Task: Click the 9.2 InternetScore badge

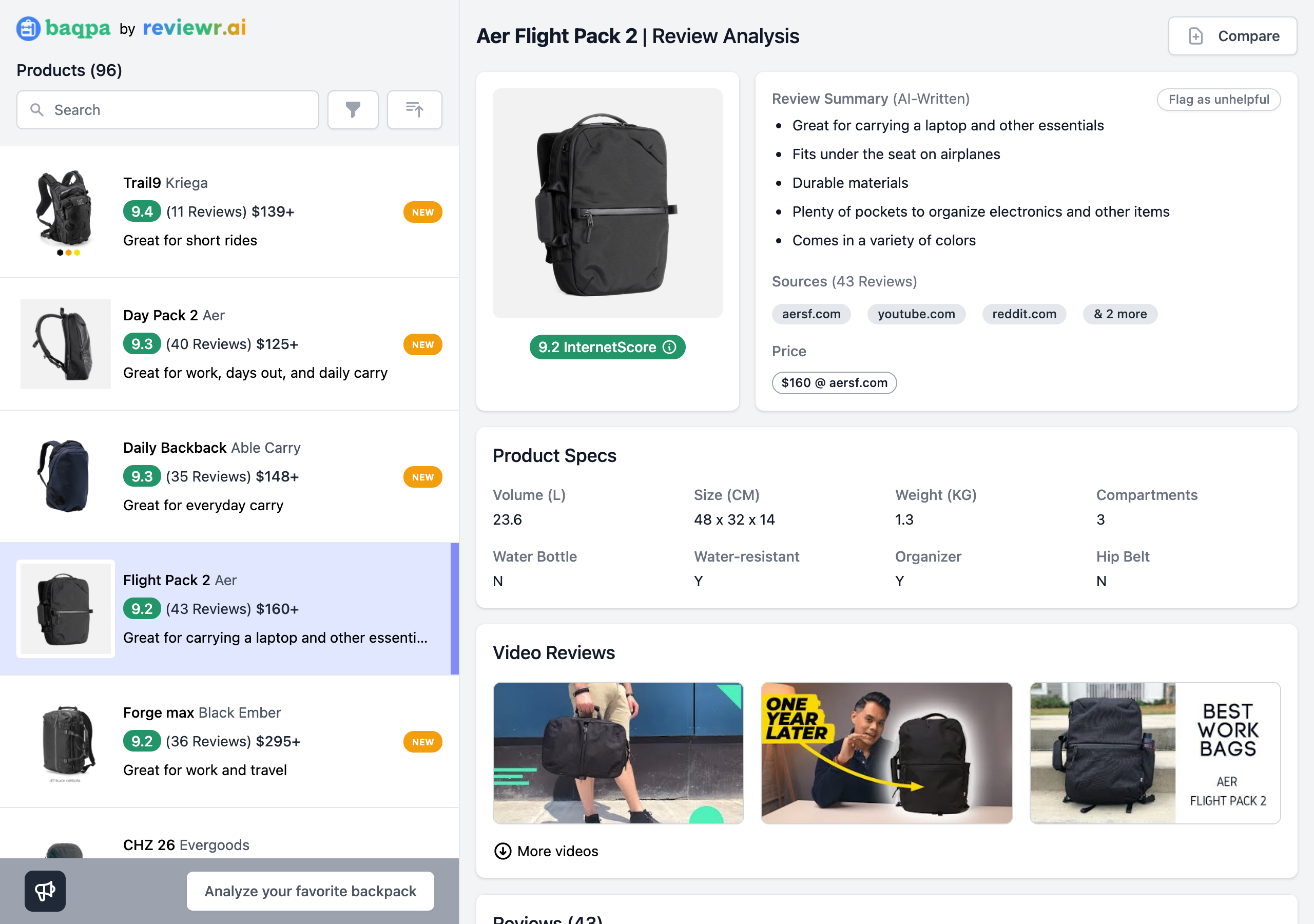Action: point(607,347)
